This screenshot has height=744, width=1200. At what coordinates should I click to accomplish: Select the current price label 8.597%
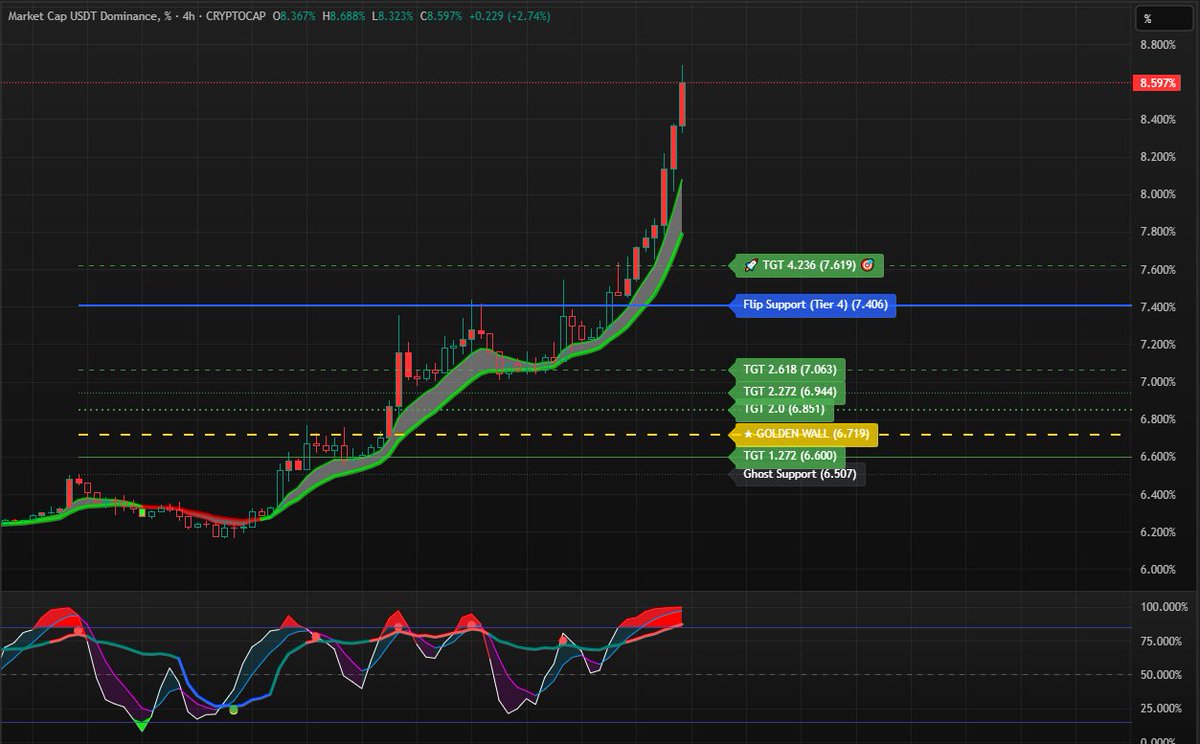tap(1156, 83)
